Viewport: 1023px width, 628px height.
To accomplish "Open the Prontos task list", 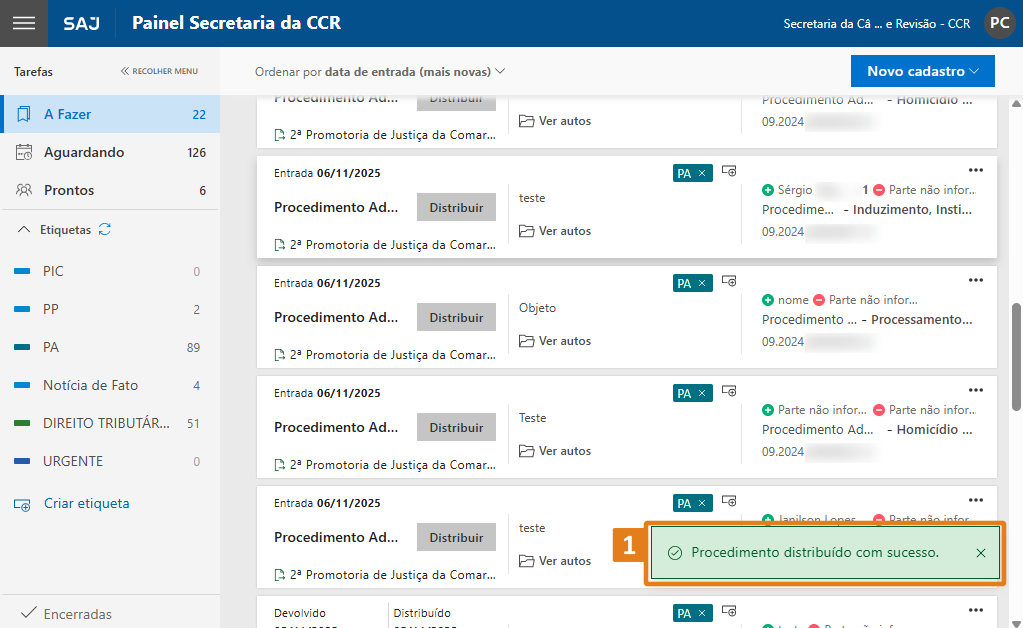I will coord(69,191).
